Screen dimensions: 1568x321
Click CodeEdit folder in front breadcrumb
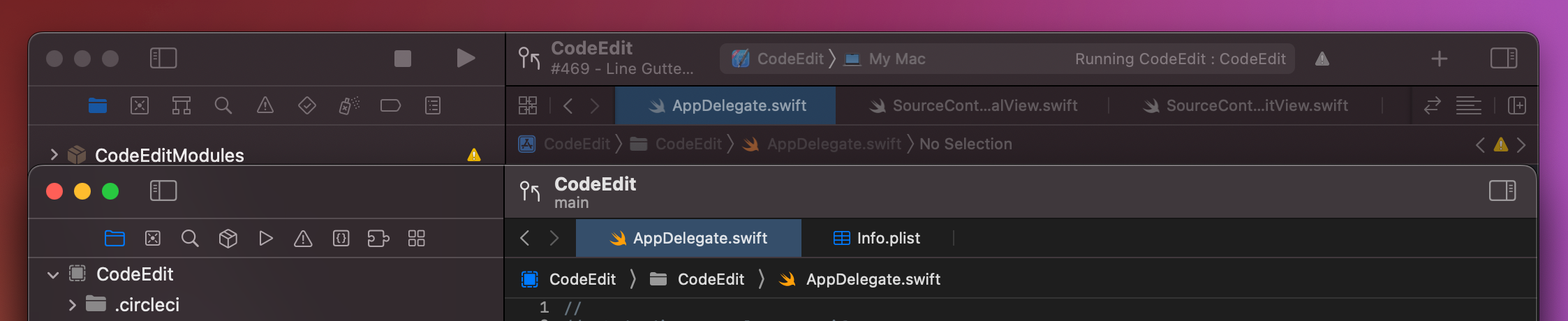click(x=697, y=279)
